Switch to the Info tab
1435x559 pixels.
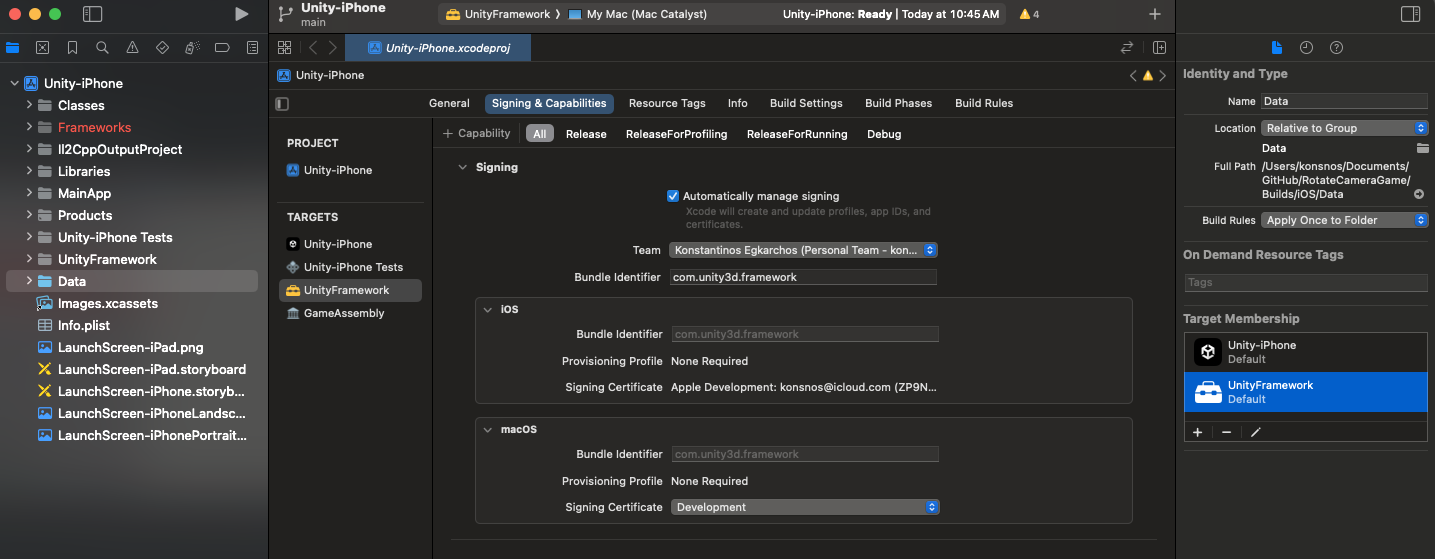point(737,103)
